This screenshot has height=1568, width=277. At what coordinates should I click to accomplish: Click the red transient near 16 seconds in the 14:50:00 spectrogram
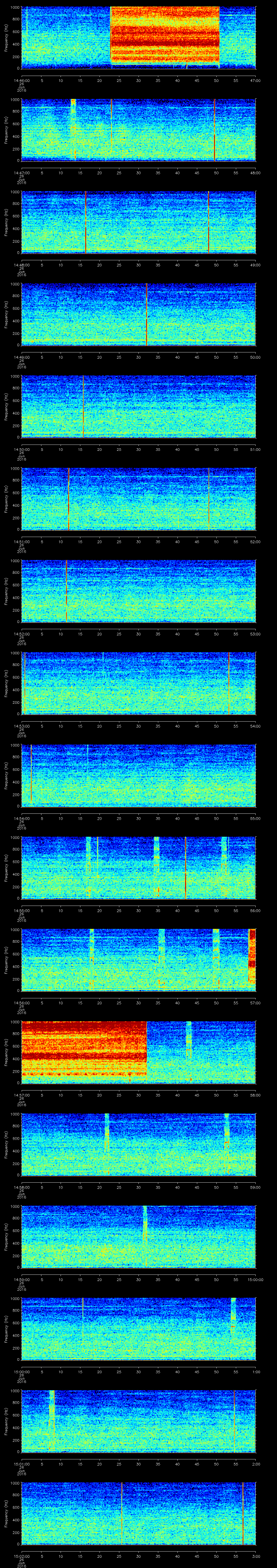tap(83, 407)
